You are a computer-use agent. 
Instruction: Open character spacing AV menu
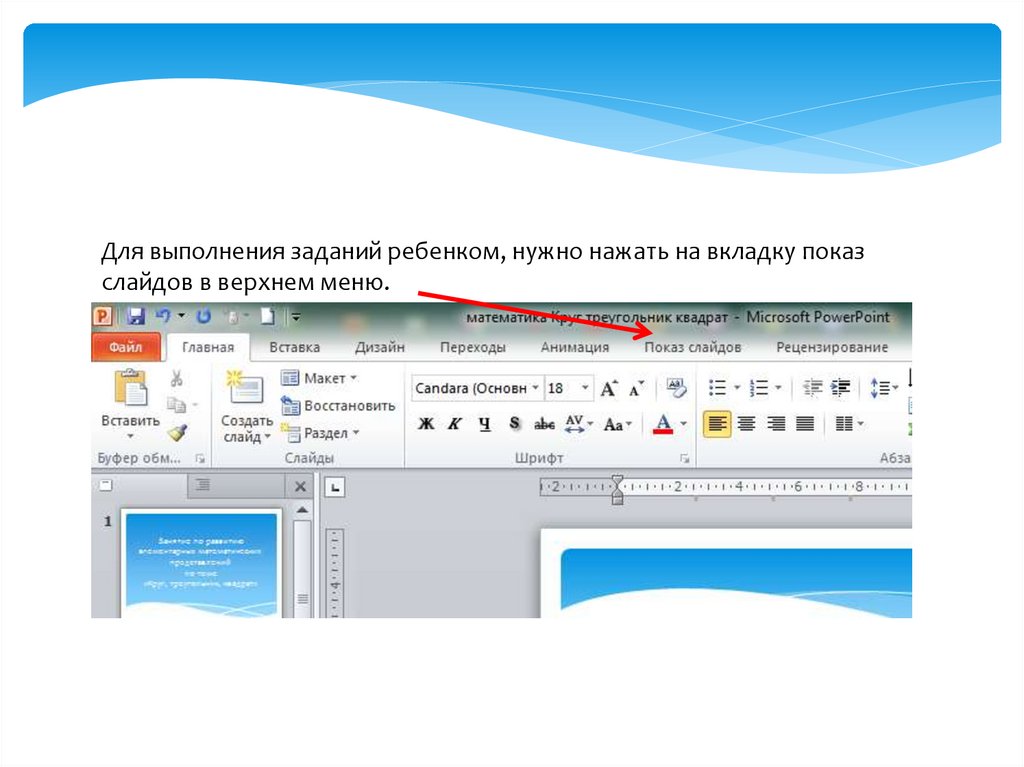click(x=579, y=424)
